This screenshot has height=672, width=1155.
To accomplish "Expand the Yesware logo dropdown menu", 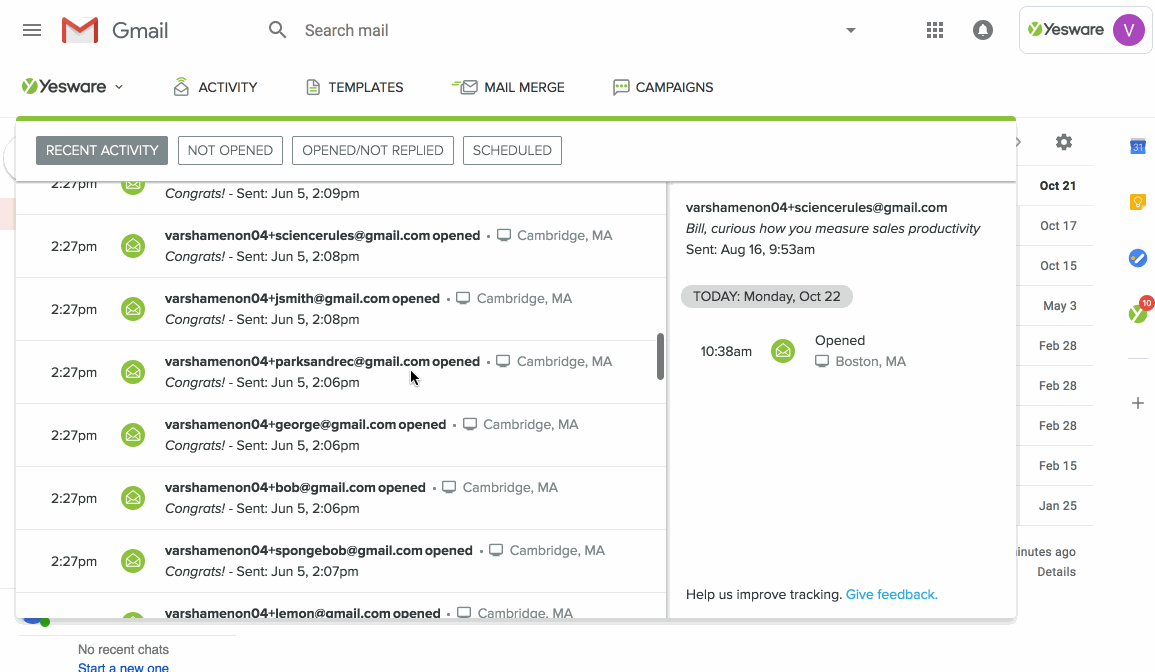I will [x=72, y=87].
